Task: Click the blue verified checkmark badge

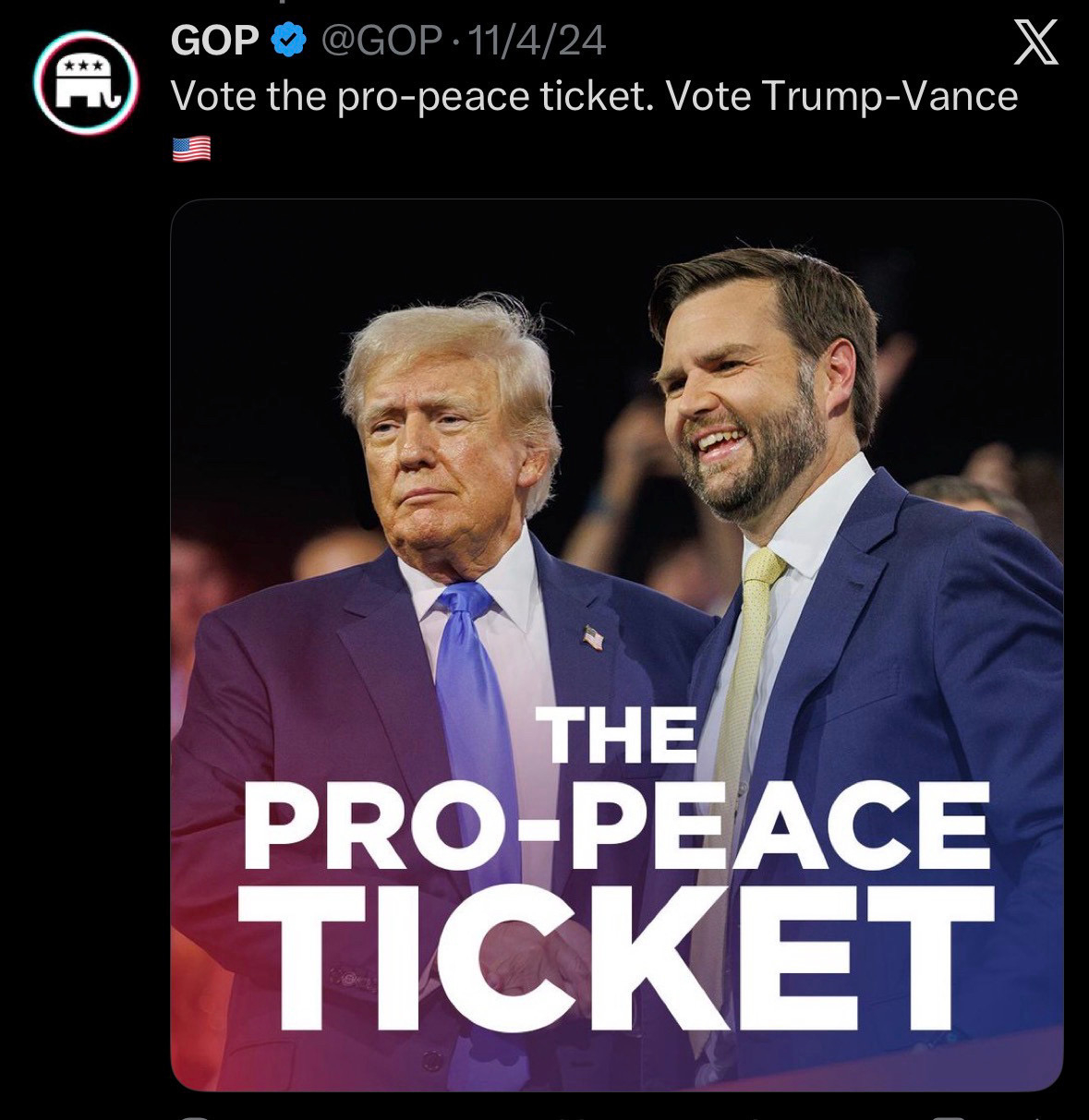Action: (x=289, y=40)
